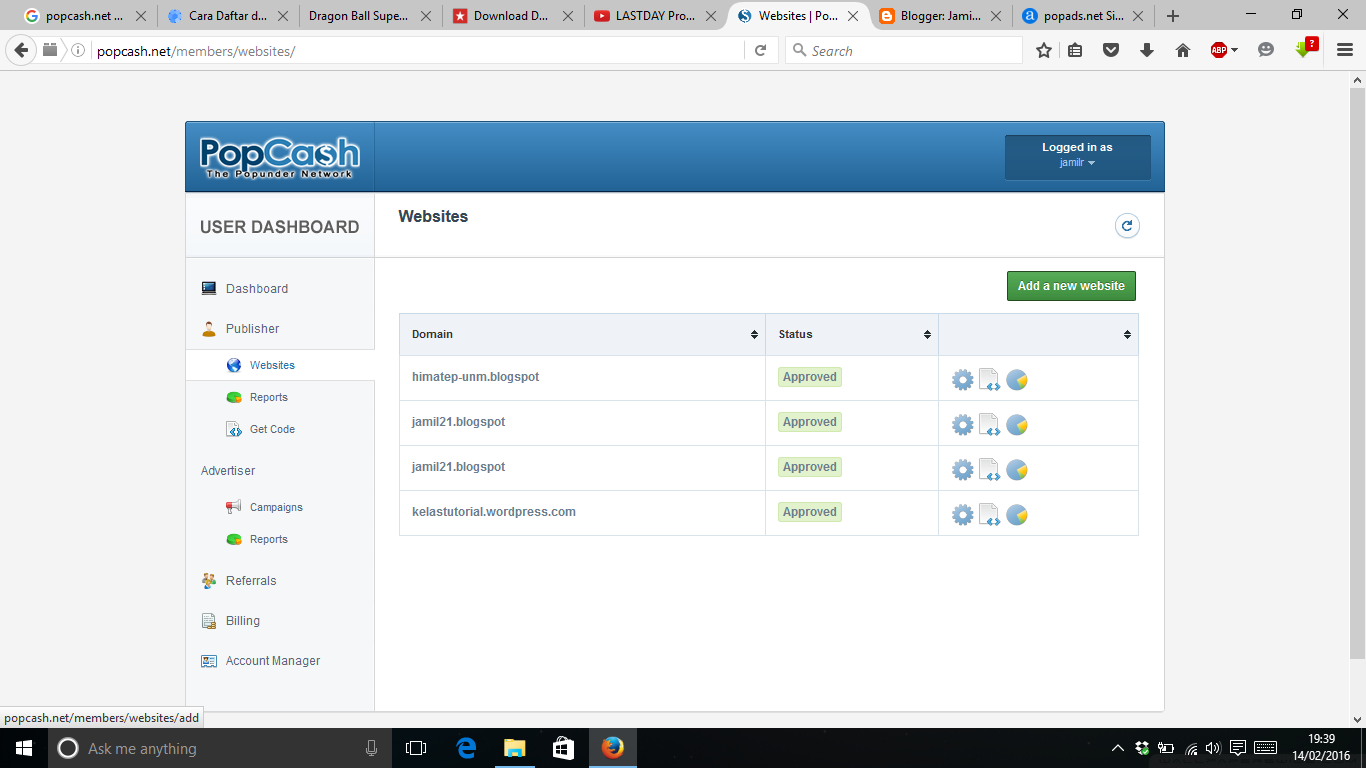Image resolution: width=1366 pixels, height=768 pixels.
Task: Open File Explorer from taskbar
Action: coord(514,748)
